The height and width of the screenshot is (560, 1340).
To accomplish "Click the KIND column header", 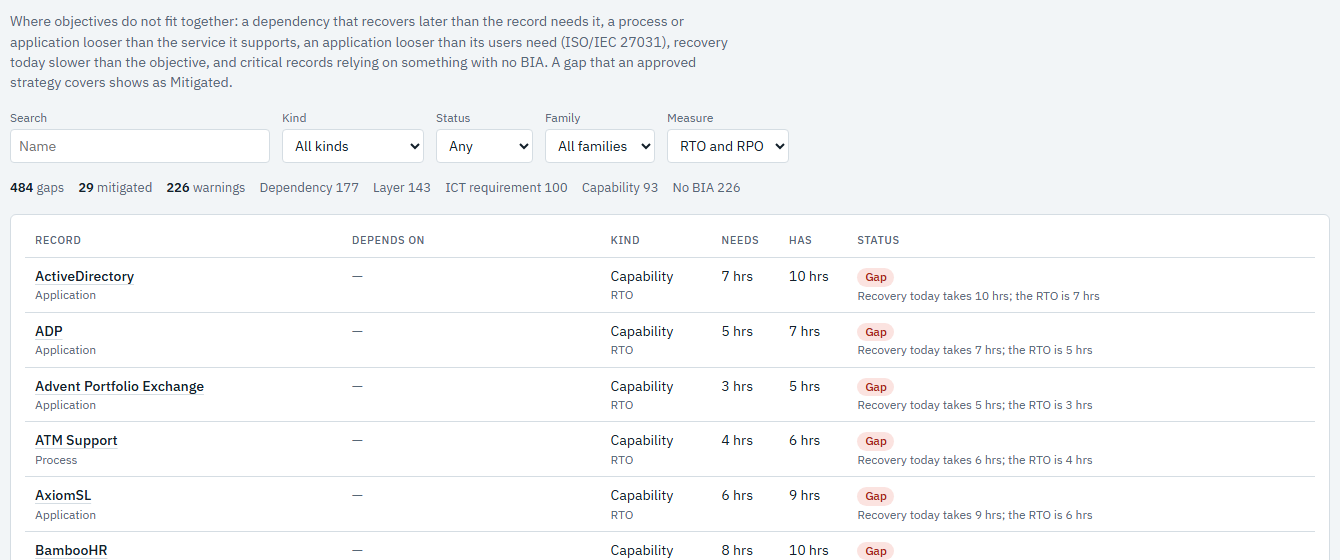I will (625, 240).
